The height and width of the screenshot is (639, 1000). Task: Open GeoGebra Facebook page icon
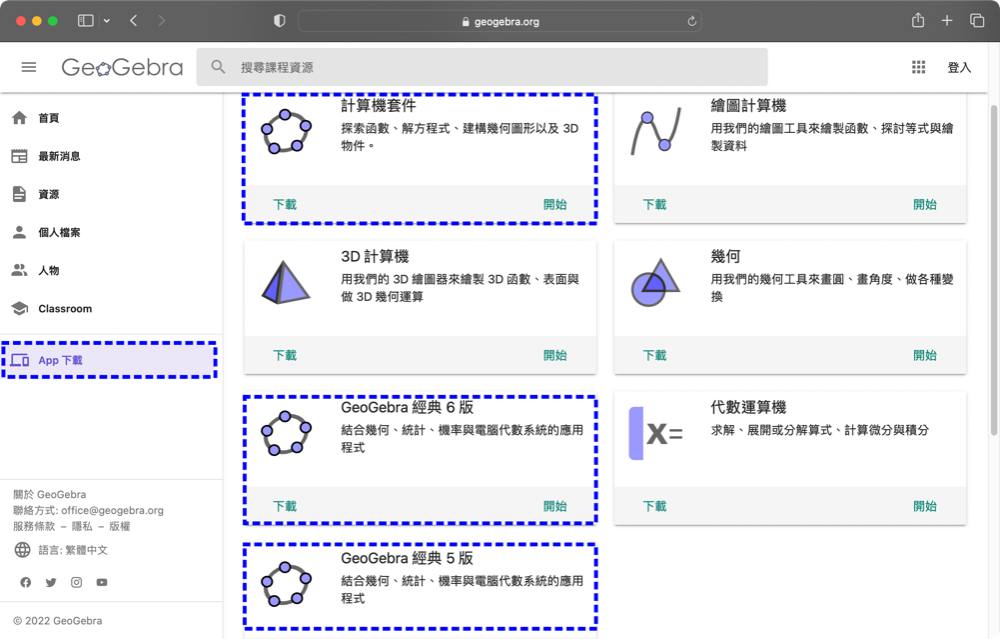click(26, 582)
